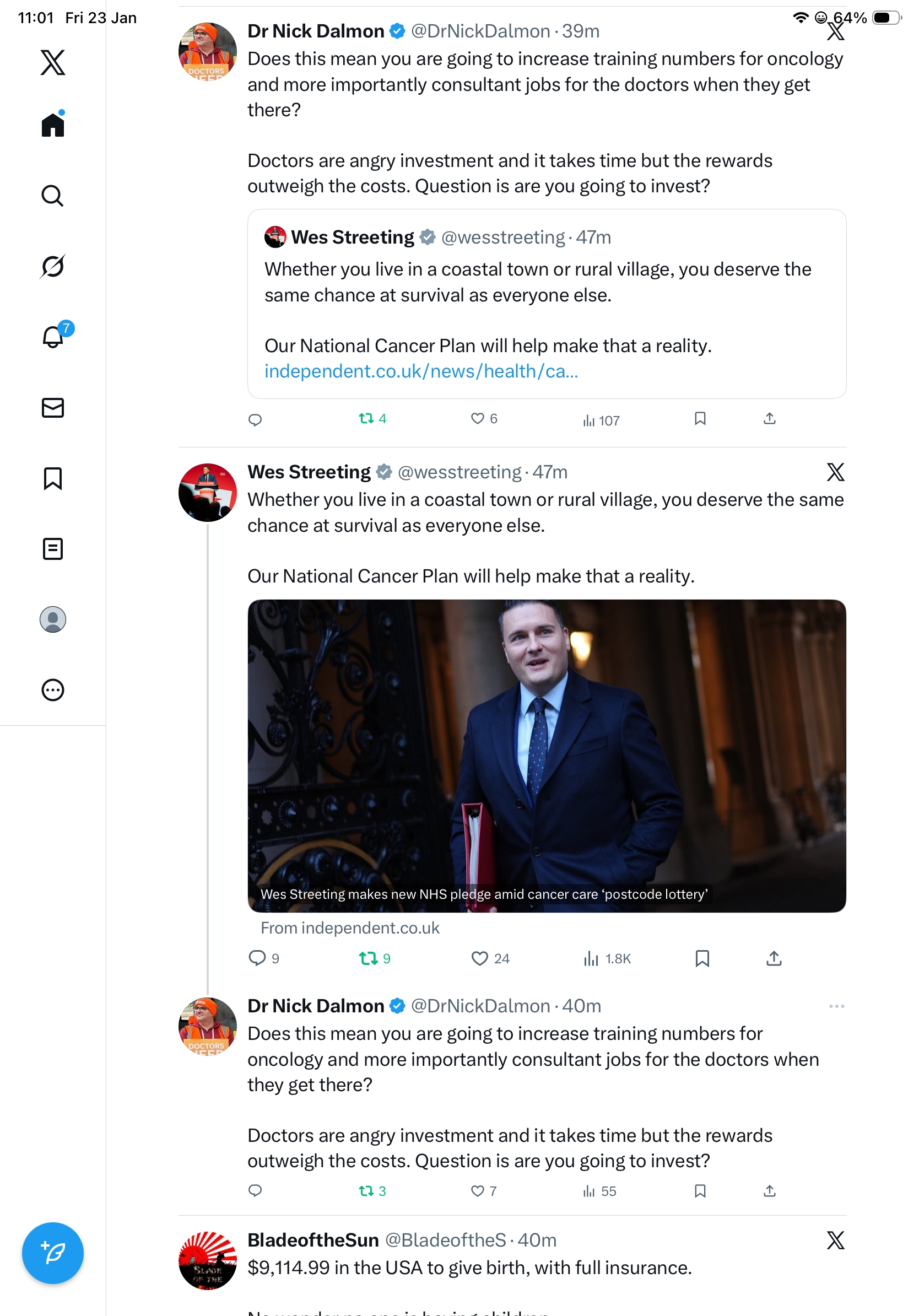Open Bookmarks in the sidebar
The width and height of the screenshot is (919, 1316).
tap(53, 478)
